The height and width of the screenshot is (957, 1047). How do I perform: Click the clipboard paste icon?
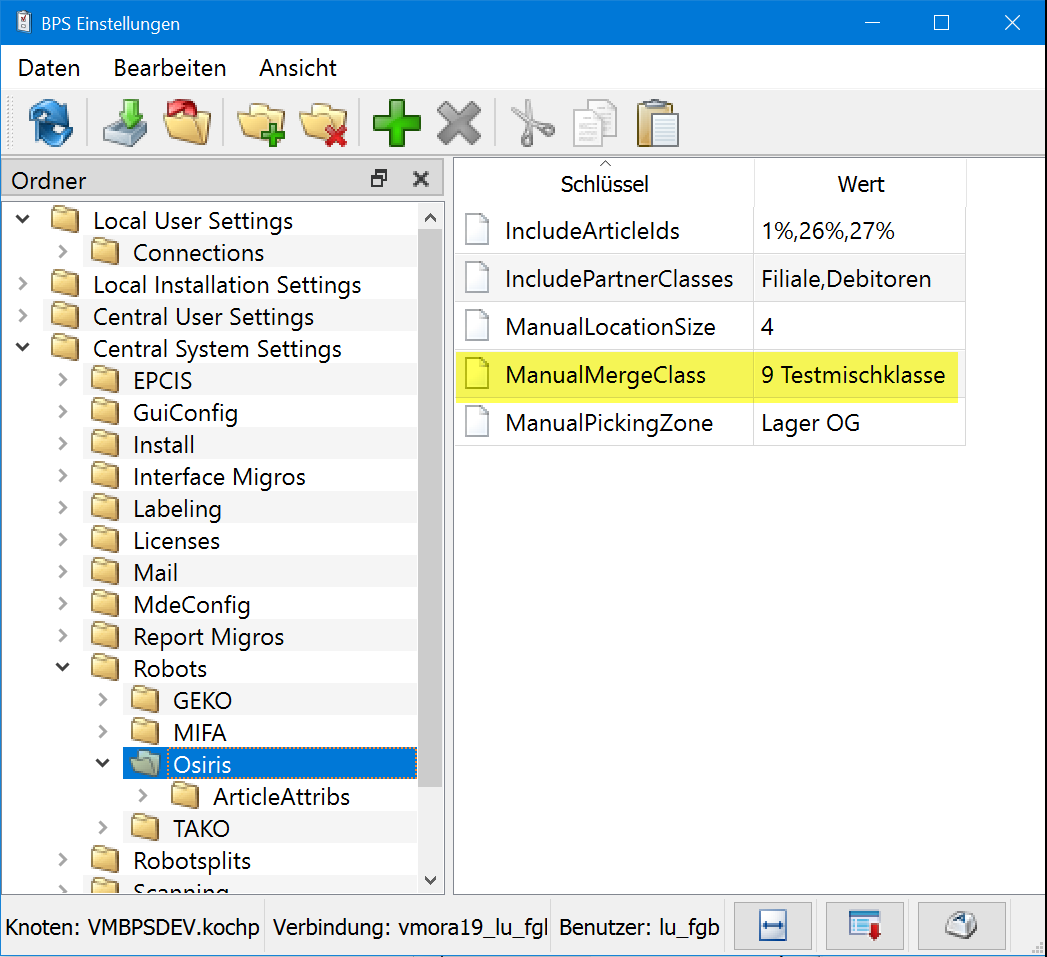pyautogui.click(x=657, y=124)
